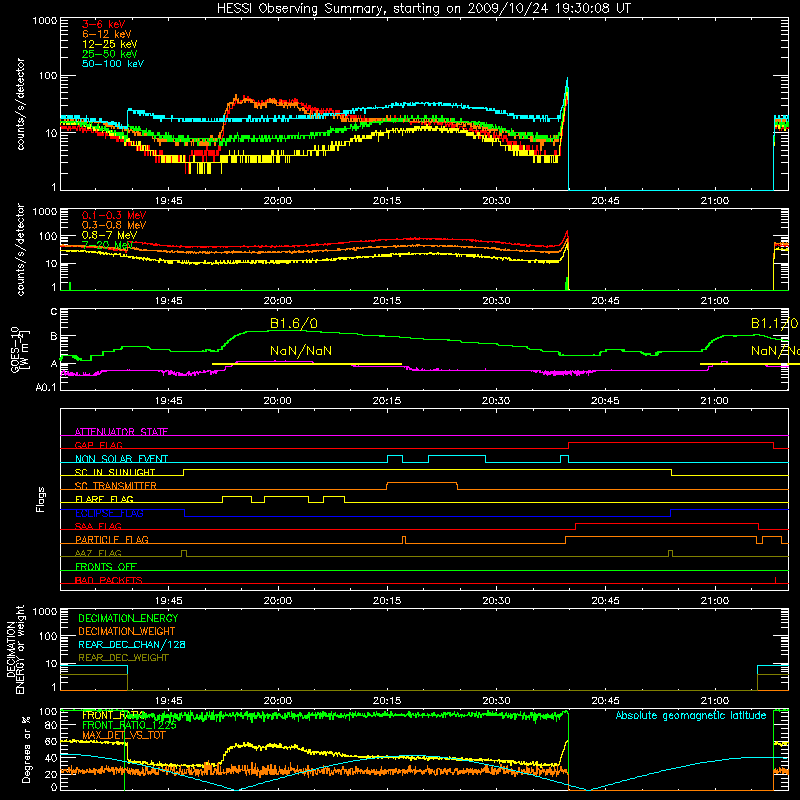Click the 21:00 tick under decimation panel
Screen dimensions: 800x800
(x=714, y=701)
